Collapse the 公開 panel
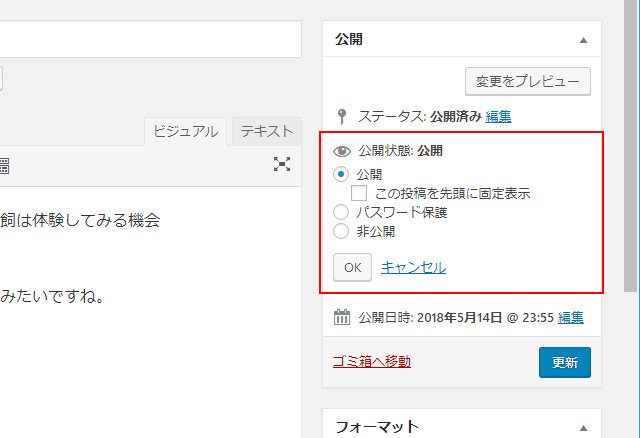The width and height of the screenshot is (640, 438). (584, 40)
